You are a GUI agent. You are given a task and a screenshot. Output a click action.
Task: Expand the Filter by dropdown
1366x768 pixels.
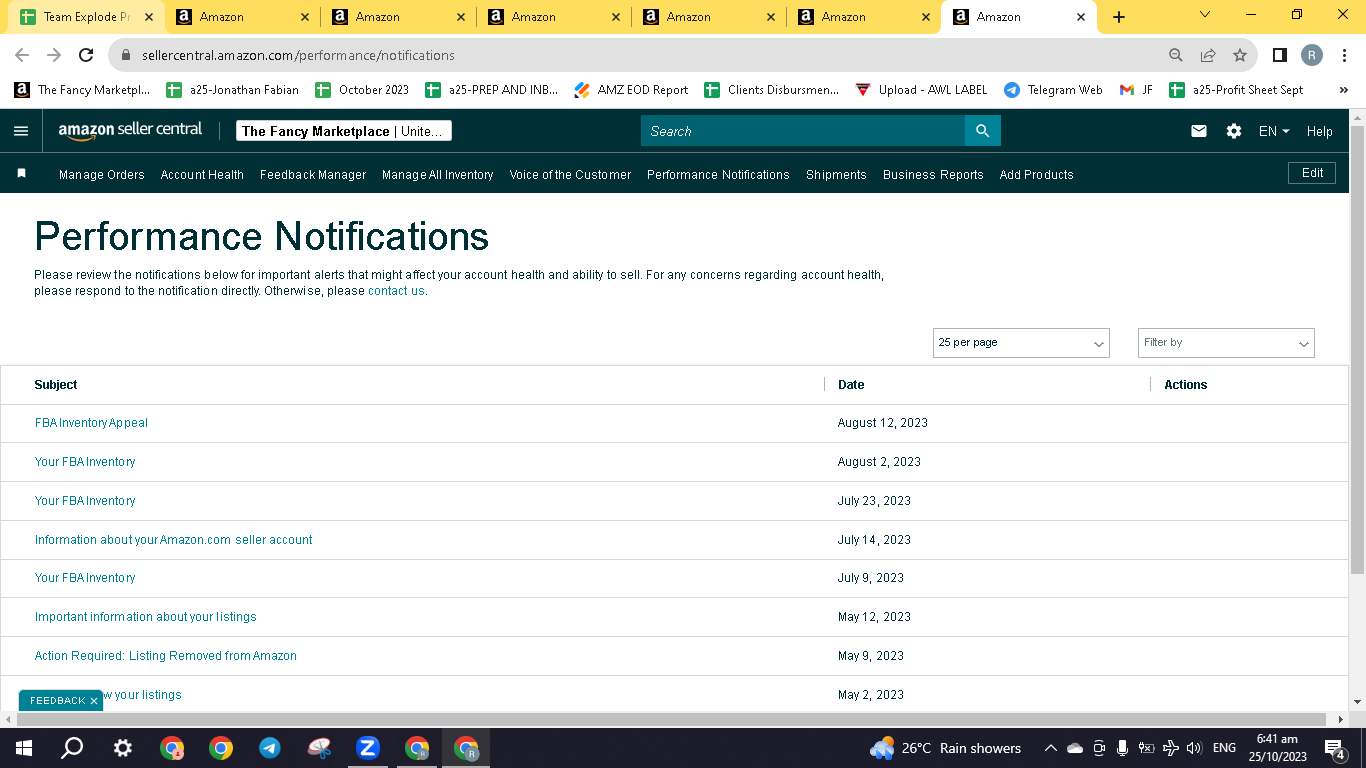point(1226,343)
